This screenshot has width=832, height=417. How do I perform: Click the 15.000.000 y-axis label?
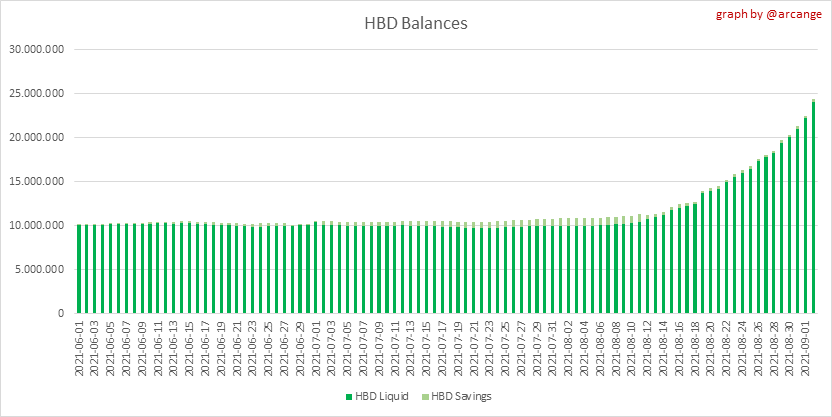click(x=36, y=181)
